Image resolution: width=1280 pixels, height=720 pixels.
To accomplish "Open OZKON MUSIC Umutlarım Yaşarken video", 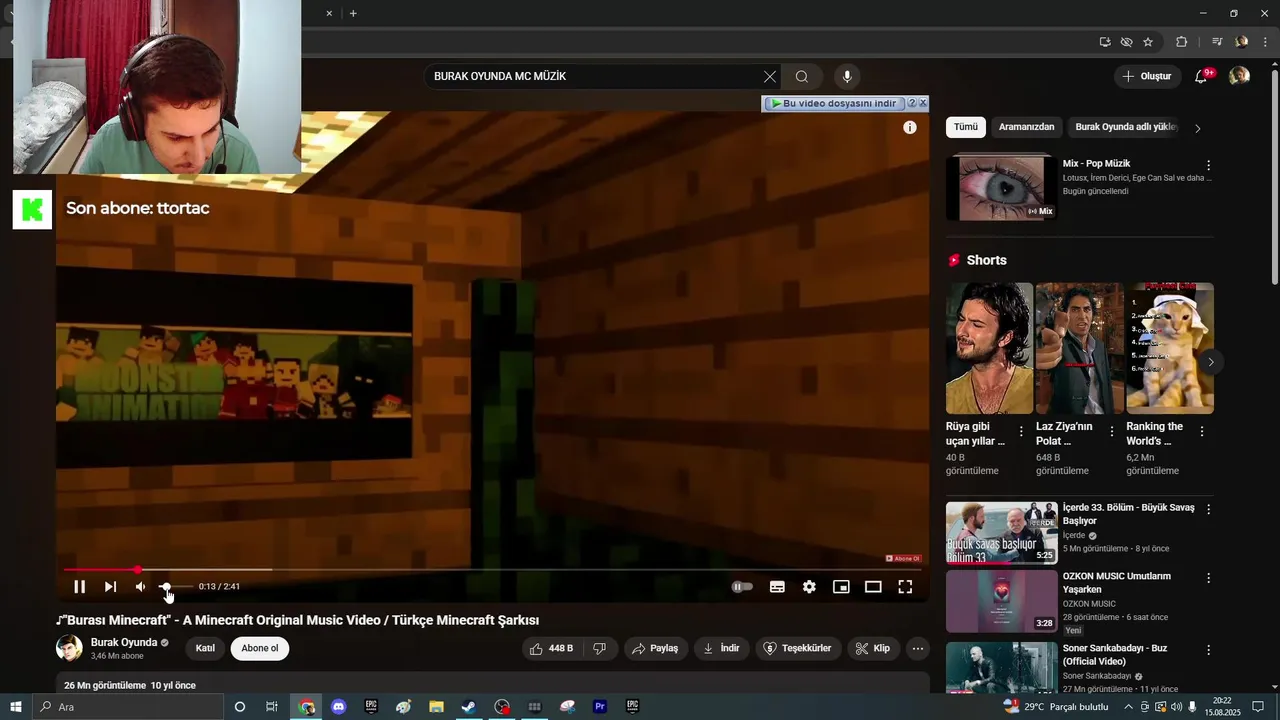I will click(x=1002, y=601).
